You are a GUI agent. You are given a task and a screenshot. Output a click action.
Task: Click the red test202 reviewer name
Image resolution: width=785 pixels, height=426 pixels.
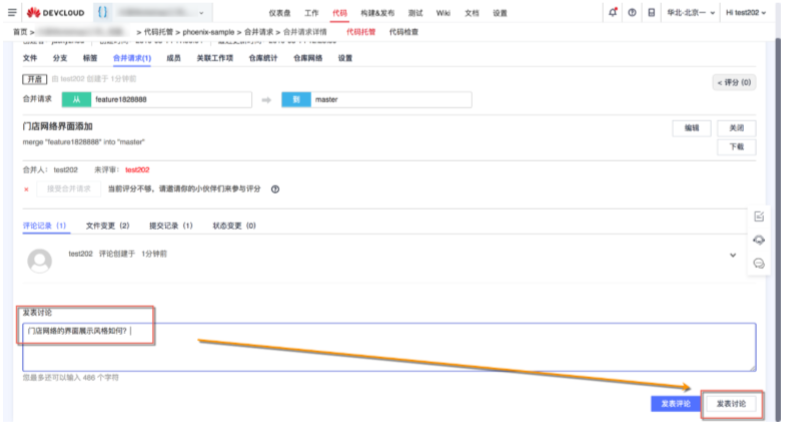137,170
